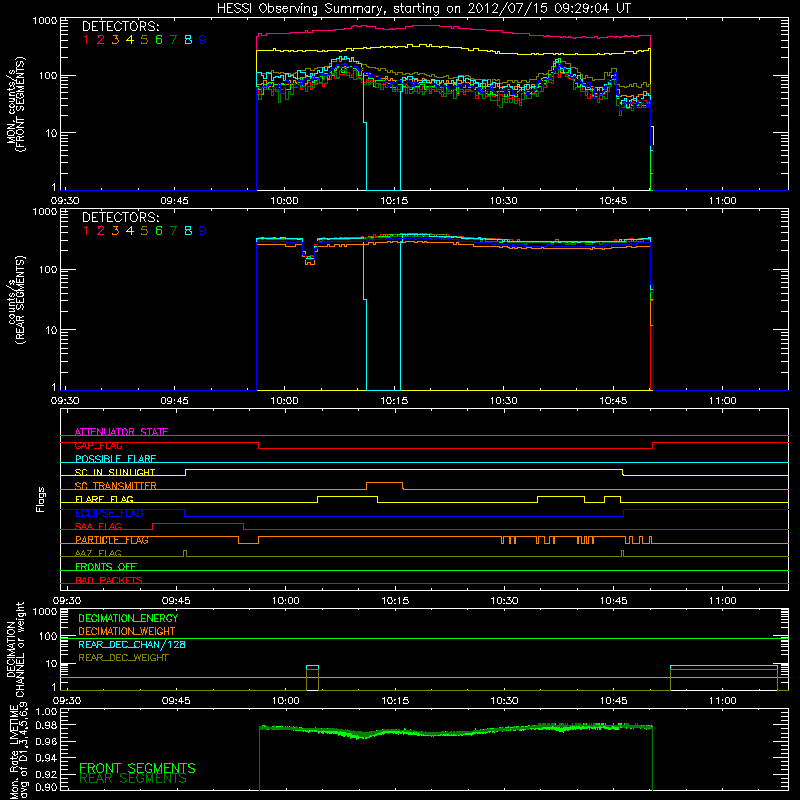This screenshot has width=800, height=800.
Task: Click the FLARE_FLAG label
Action: click(104, 499)
